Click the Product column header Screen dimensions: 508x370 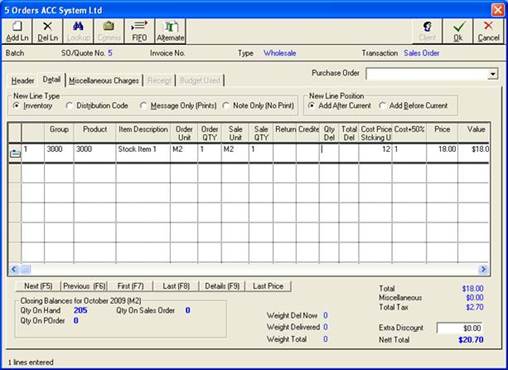[95, 133]
